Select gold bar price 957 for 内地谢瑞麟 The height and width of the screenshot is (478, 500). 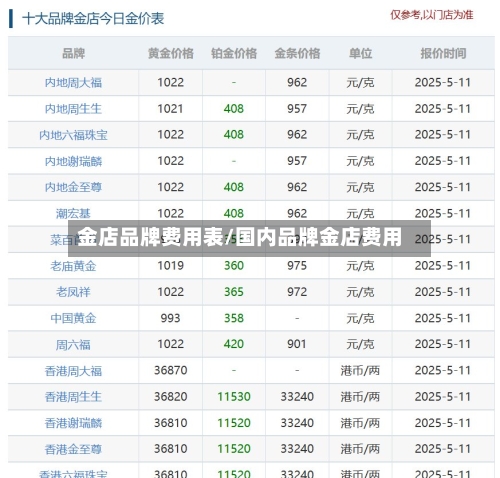[x=297, y=161]
